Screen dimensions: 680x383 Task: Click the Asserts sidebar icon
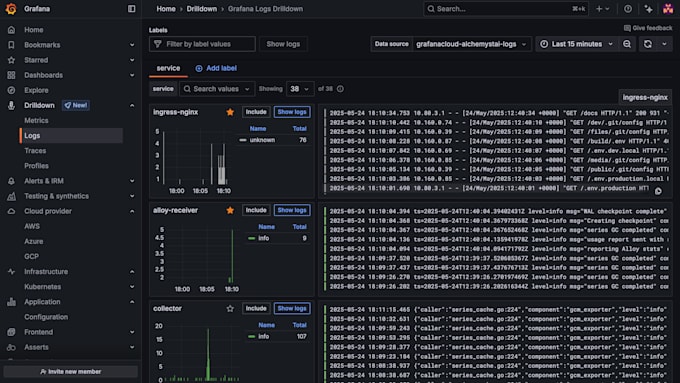click(x=11, y=347)
